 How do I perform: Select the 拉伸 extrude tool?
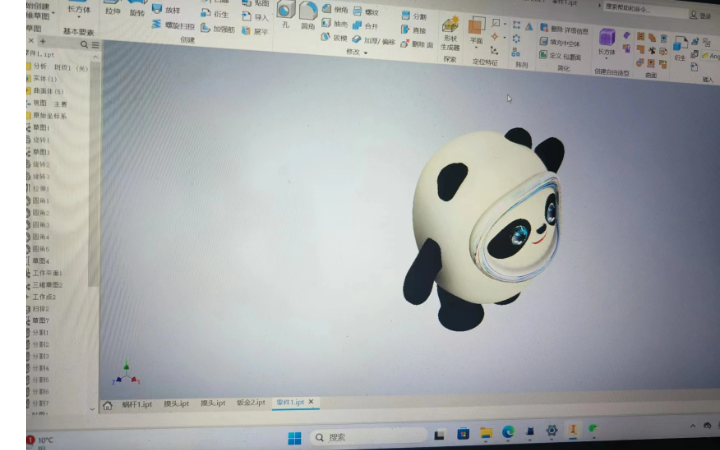click(112, 7)
